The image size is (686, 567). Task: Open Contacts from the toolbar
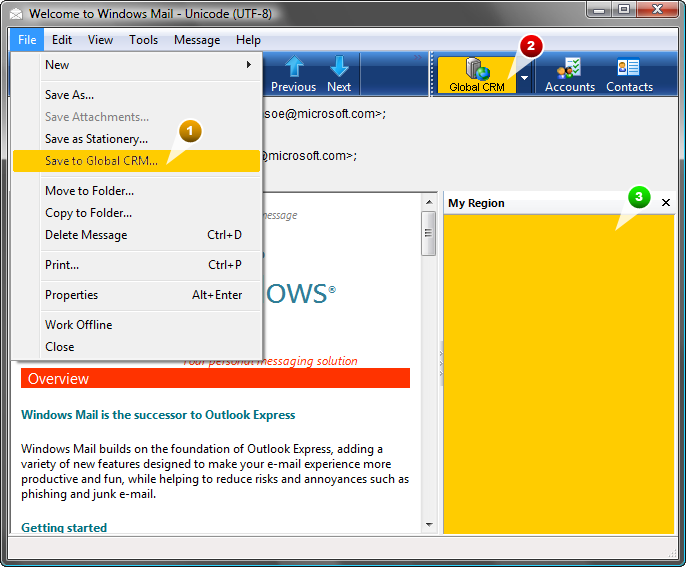[629, 75]
